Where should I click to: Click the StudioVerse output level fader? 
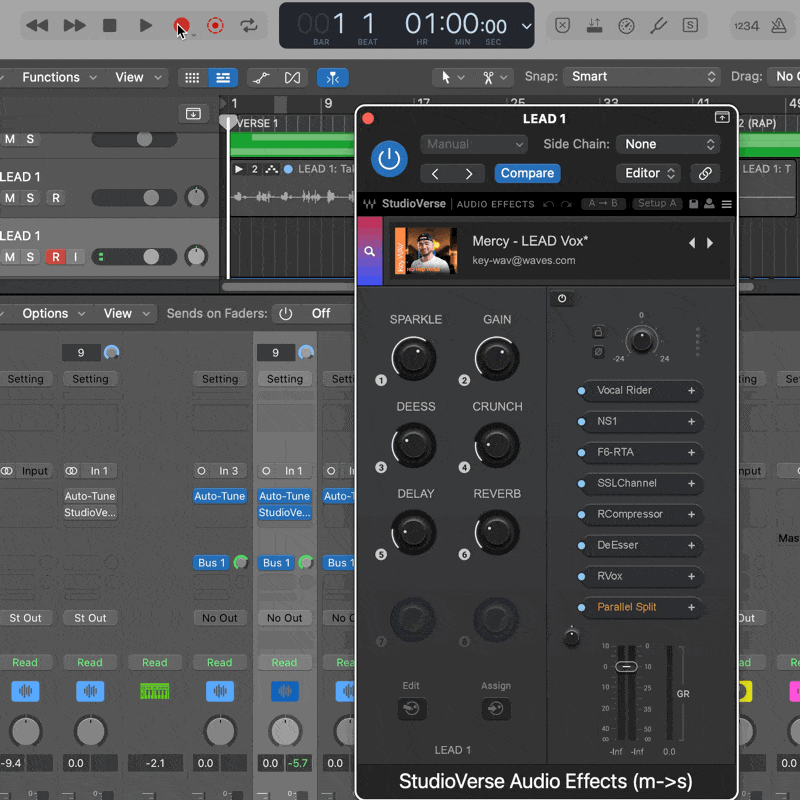(626, 666)
